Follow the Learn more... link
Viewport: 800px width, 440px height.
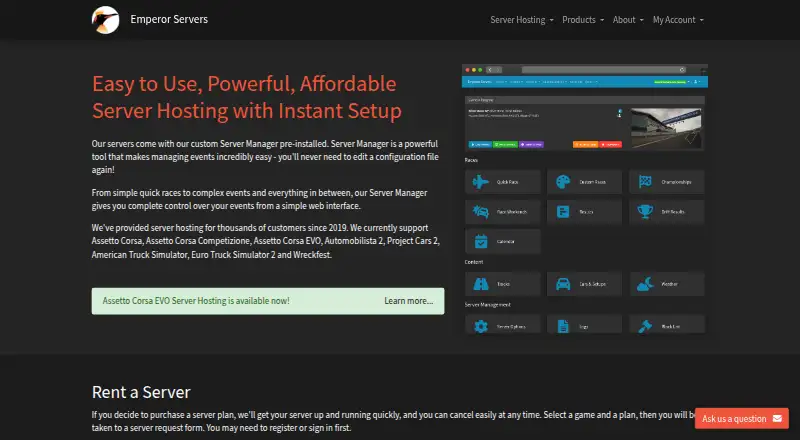point(409,301)
